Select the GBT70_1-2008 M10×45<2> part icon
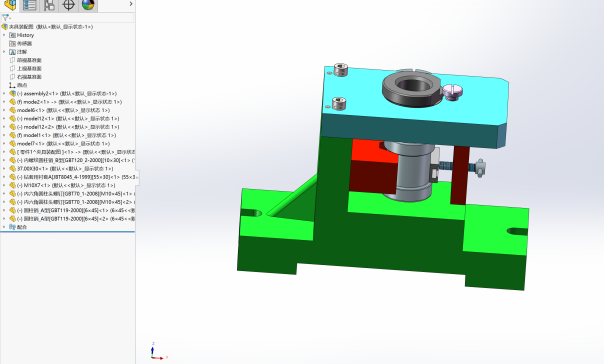604x364 pixels. click(x=12, y=202)
